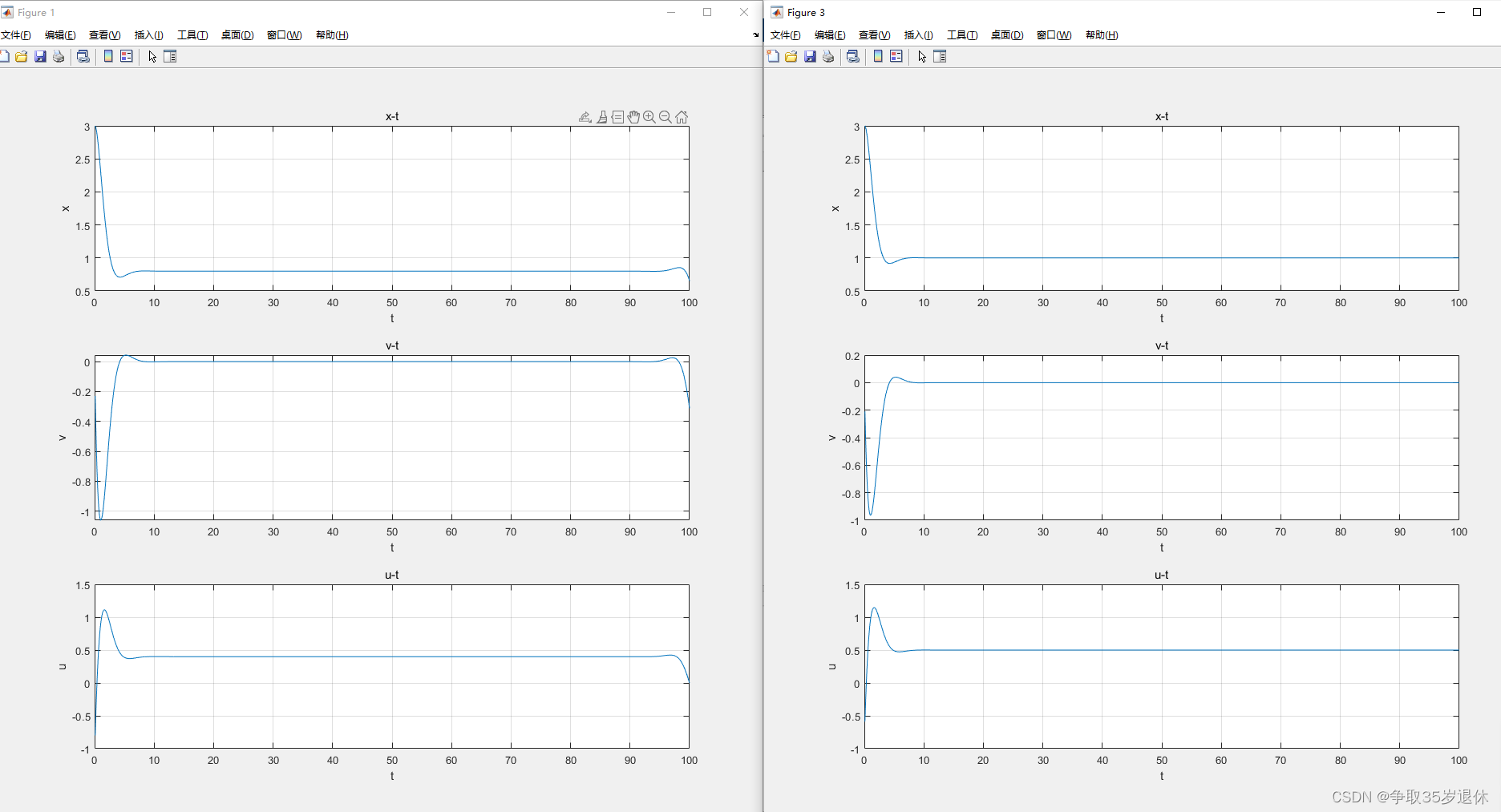Screen dimensions: 1501x812
Task: Open 插入(I) menu in Figure 1
Action: coord(149,35)
